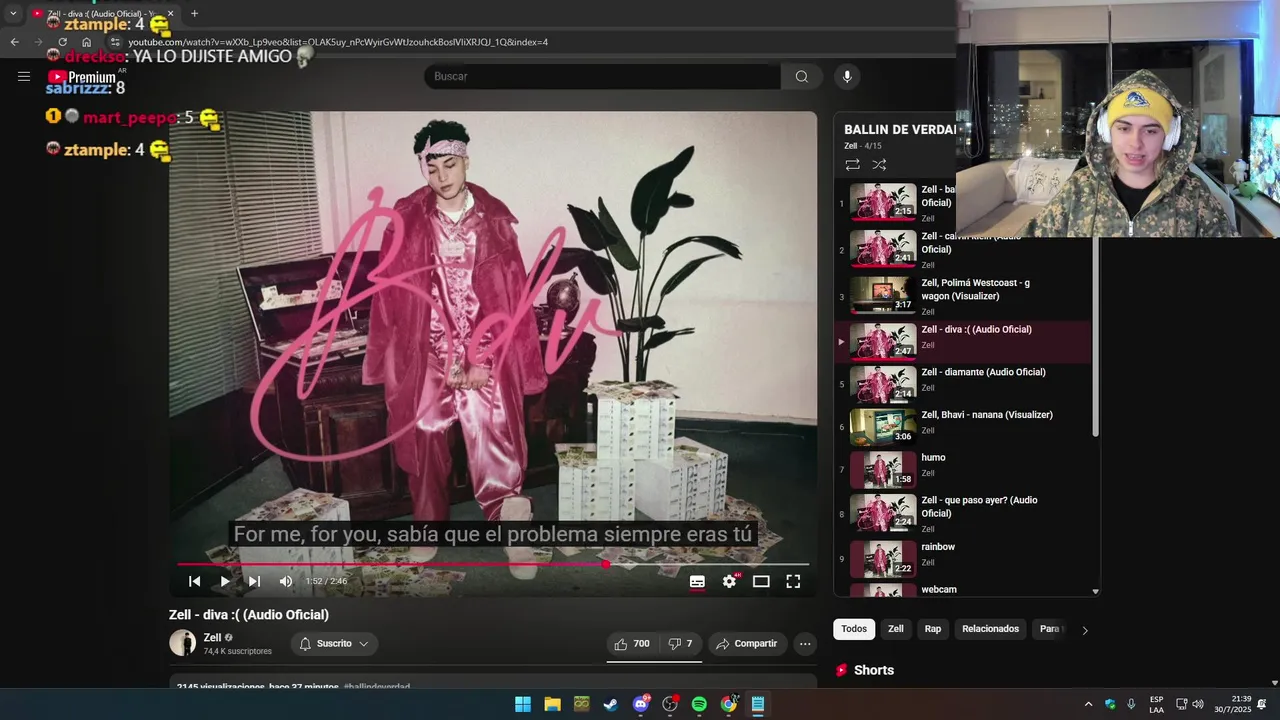Toggle playlist loop mode

coord(852,164)
